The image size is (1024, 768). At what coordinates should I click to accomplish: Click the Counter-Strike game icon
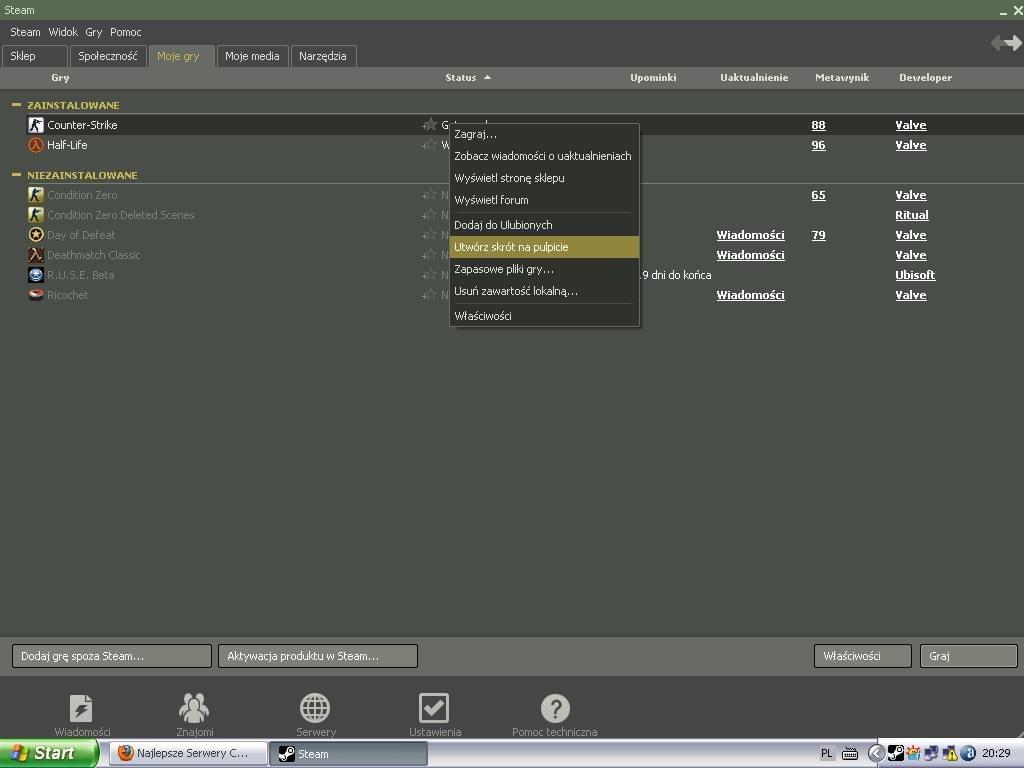[36, 125]
